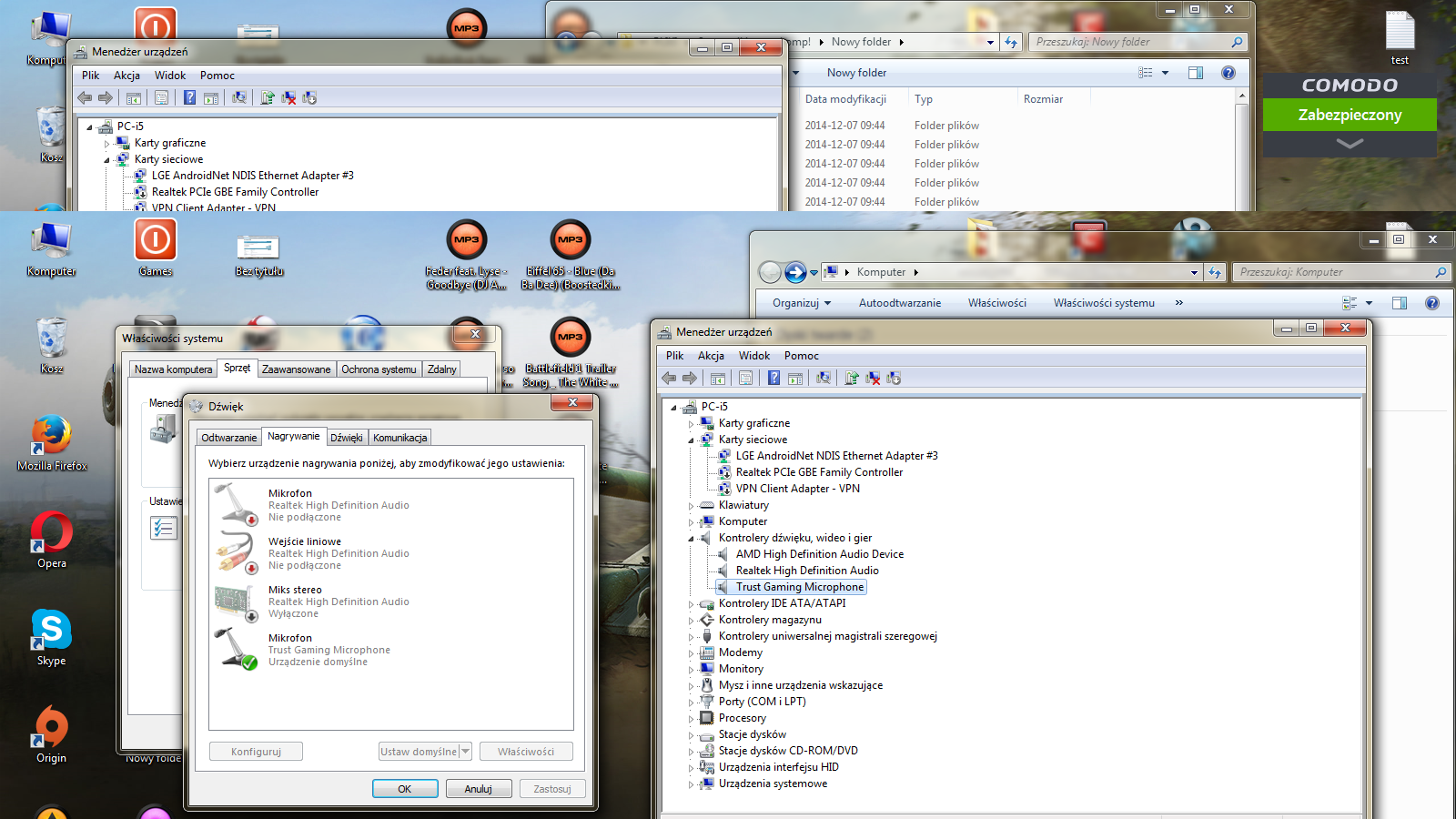Expand the COMODO widget chevron
This screenshot has height=819, width=1456.
(x=1350, y=144)
